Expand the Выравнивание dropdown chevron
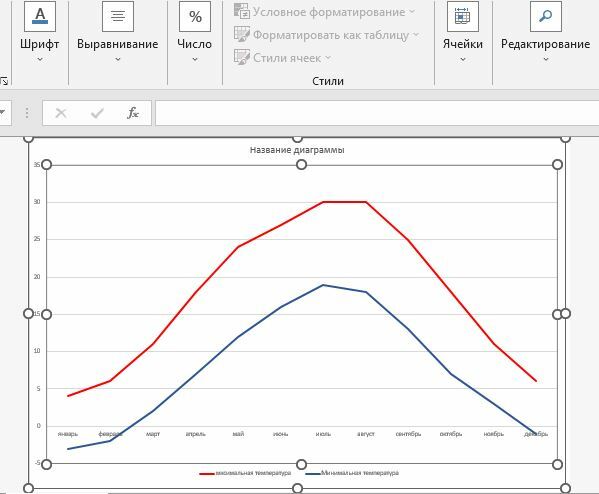Image resolution: width=599 pixels, height=494 pixels. pyautogui.click(x=118, y=59)
